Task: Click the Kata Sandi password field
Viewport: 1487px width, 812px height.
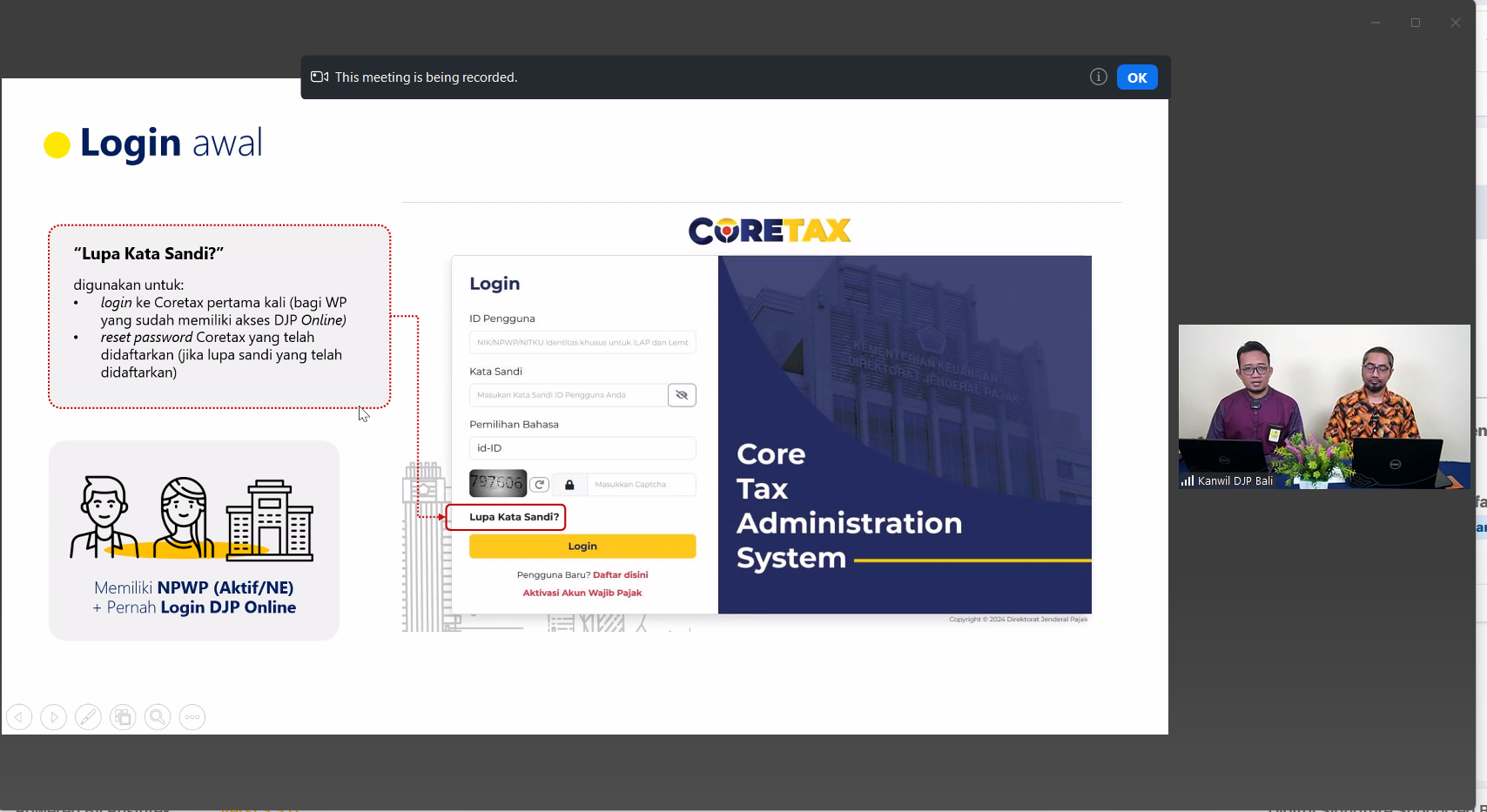Action: 568,395
